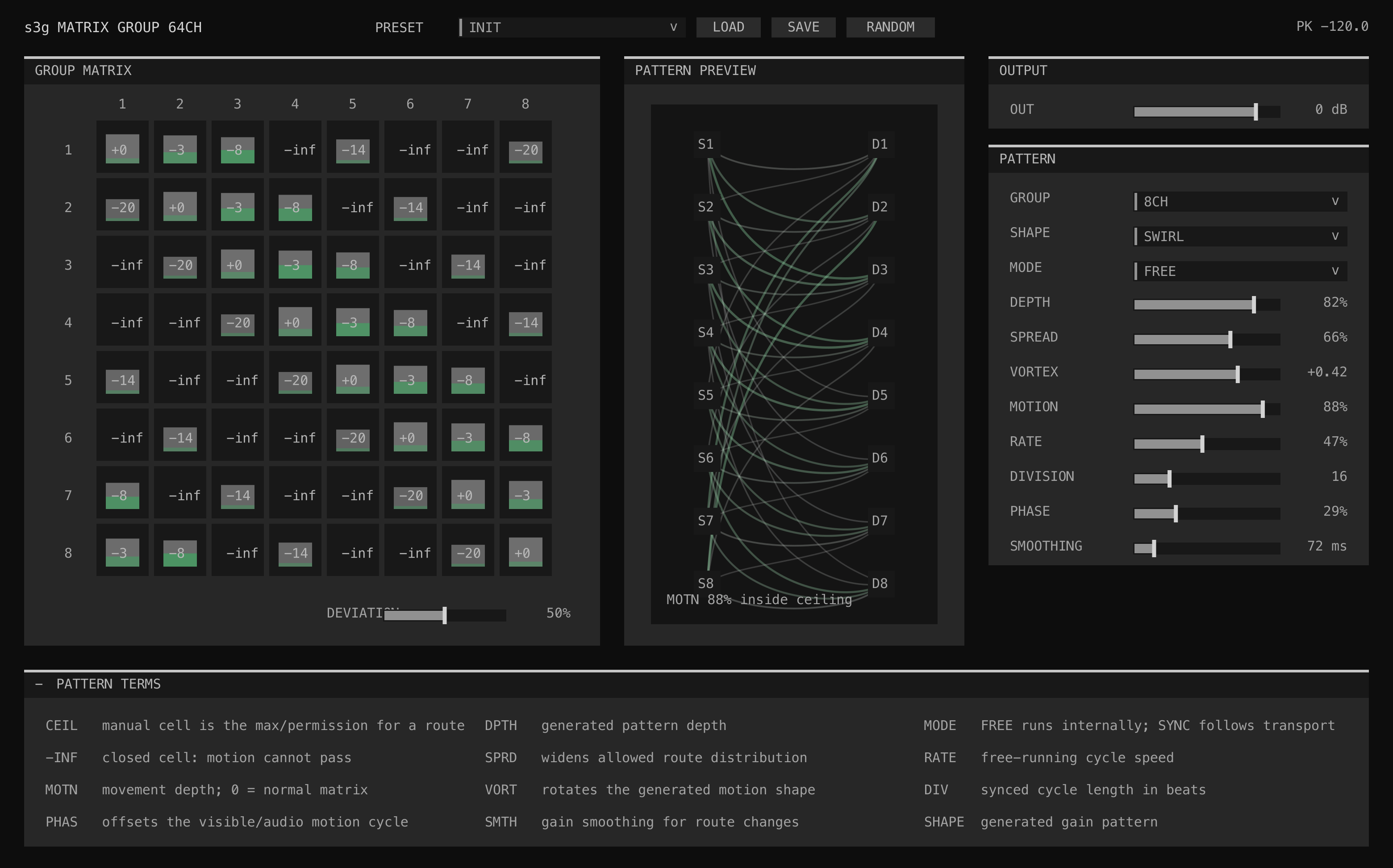Select matrix cell row 1 column 8 (-20)
The image size is (1393, 868).
526,147
